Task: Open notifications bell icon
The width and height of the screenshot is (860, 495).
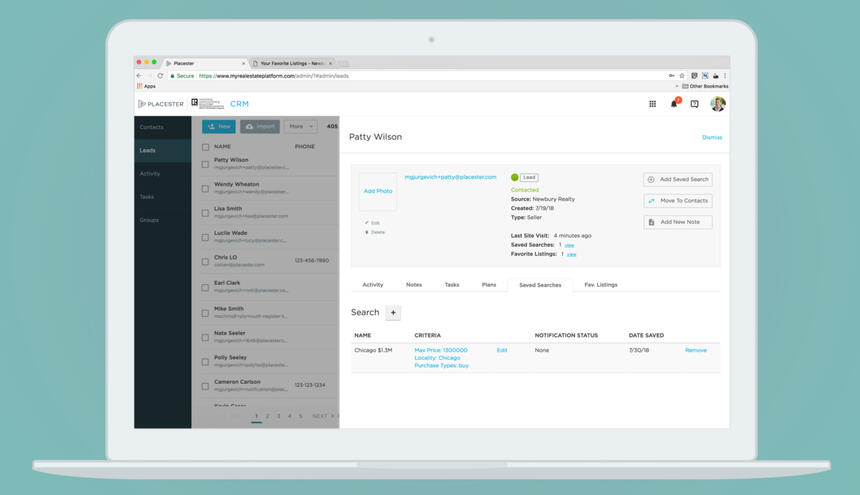Action: (x=674, y=104)
